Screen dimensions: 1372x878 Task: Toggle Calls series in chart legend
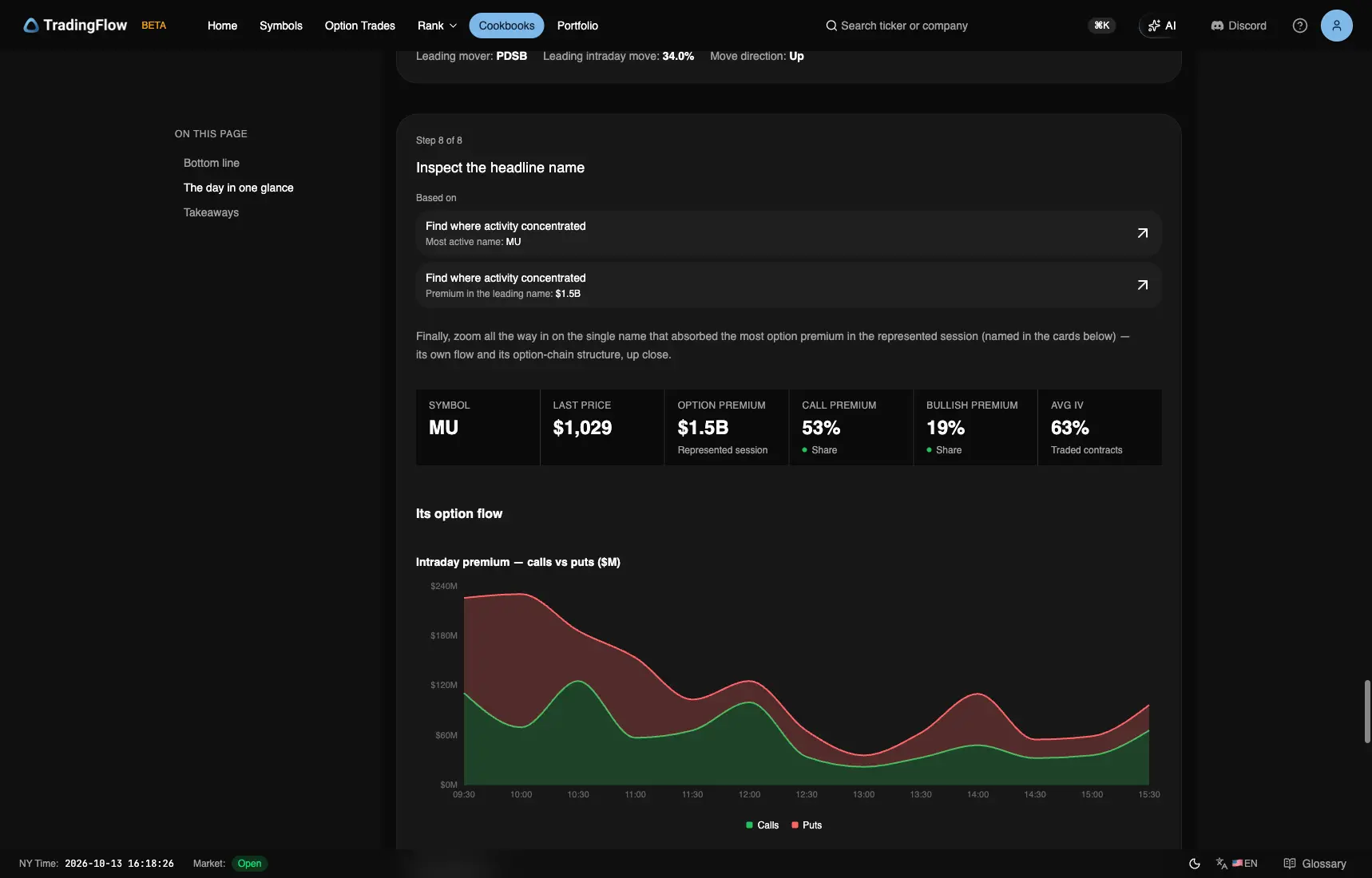762,825
